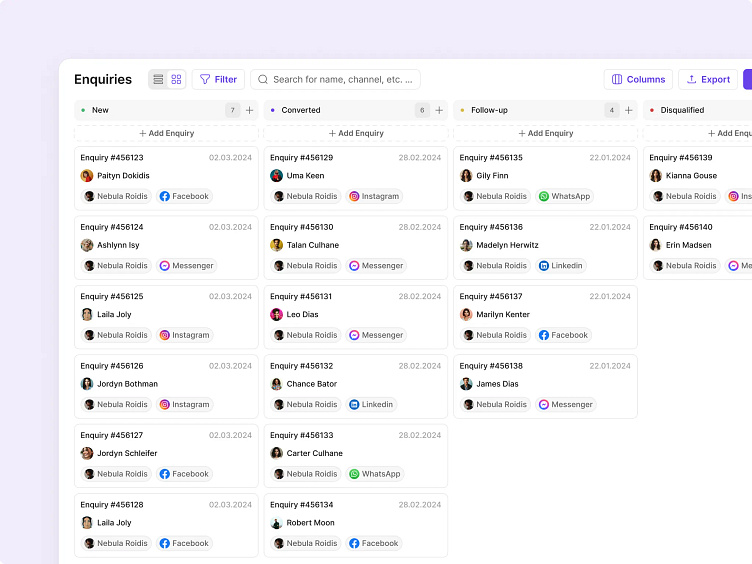This screenshot has width=752, height=564.
Task: Click Enquiry #456124 title
Action: 112,227
